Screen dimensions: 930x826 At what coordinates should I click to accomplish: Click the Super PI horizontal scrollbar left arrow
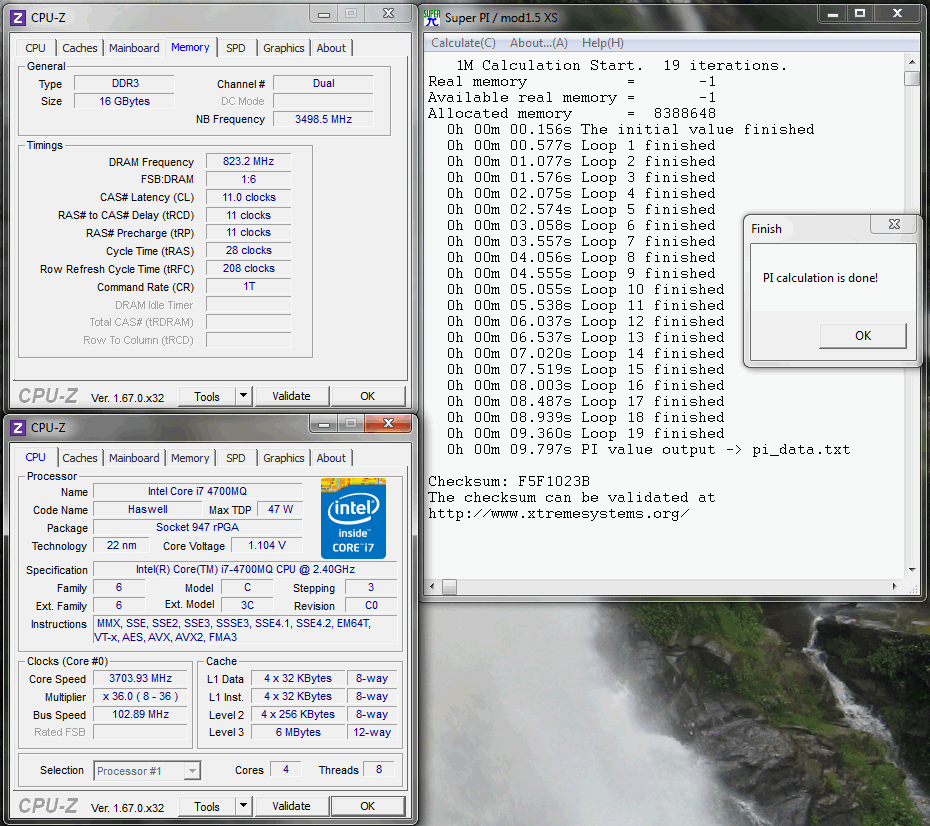(x=432, y=586)
